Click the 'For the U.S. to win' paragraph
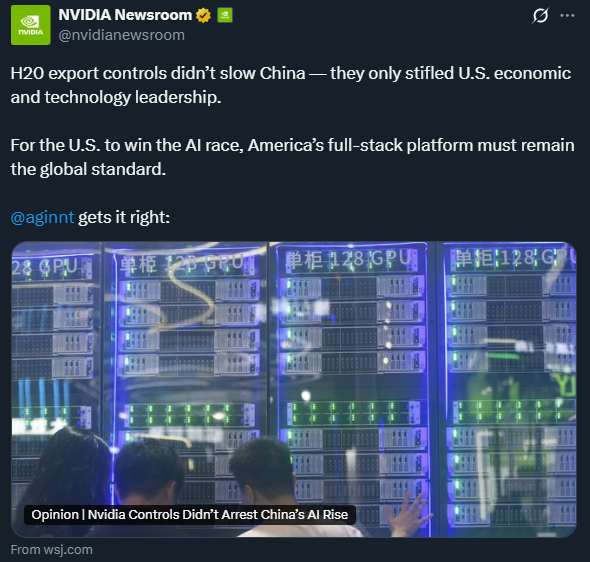This screenshot has height=562, width=590. click(292, 157)
